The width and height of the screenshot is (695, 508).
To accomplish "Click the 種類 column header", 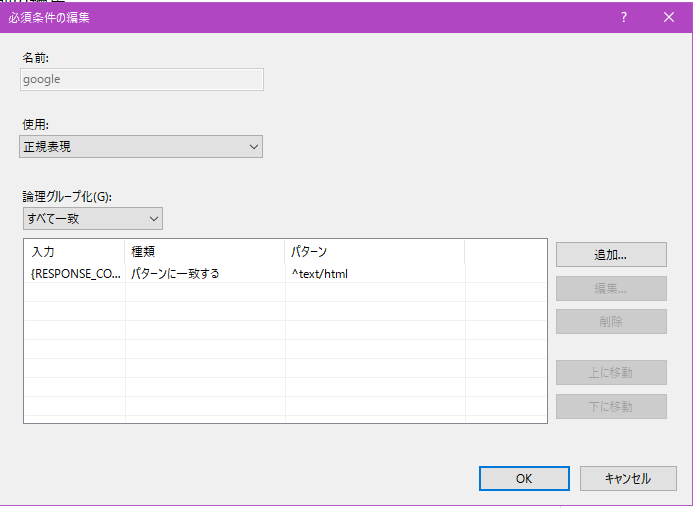I will pyautogui.click(x=205, y=252).
